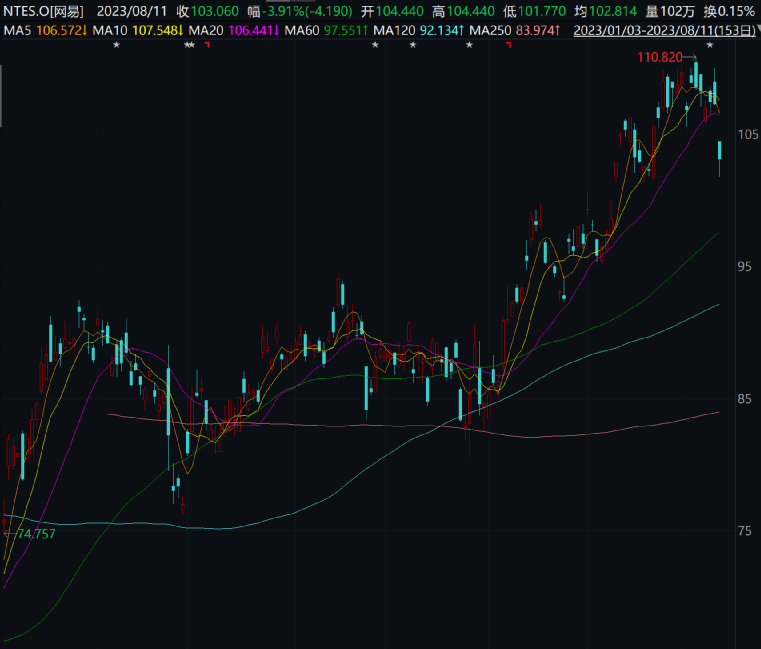Select the arrow next to the 74.757 low
The height and width of the screenshot is (649, 761).
(x=9, y=534)
